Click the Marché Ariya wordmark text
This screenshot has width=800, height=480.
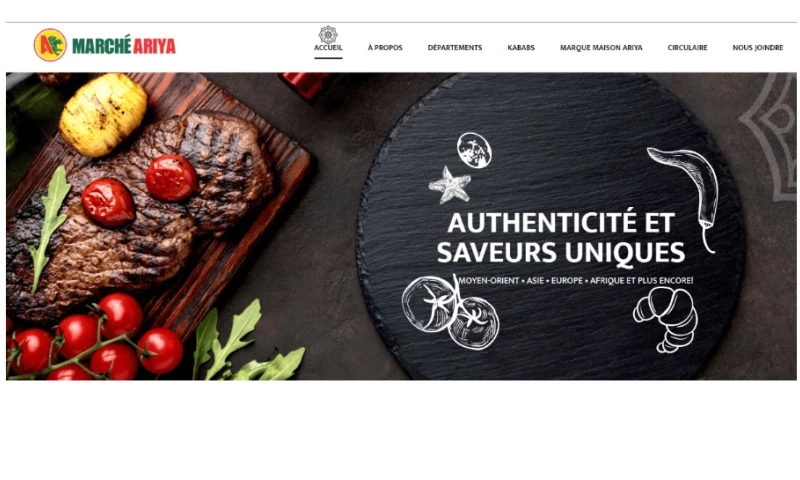[x=124, y=45]
